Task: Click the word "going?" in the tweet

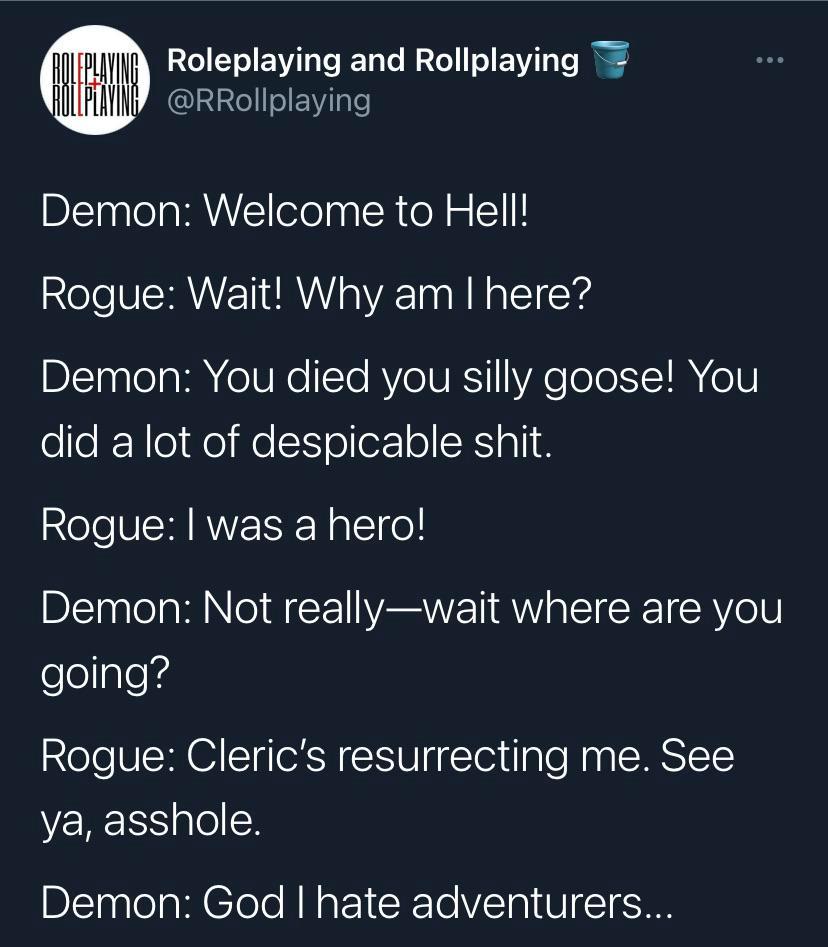Action: coord(104,673)
